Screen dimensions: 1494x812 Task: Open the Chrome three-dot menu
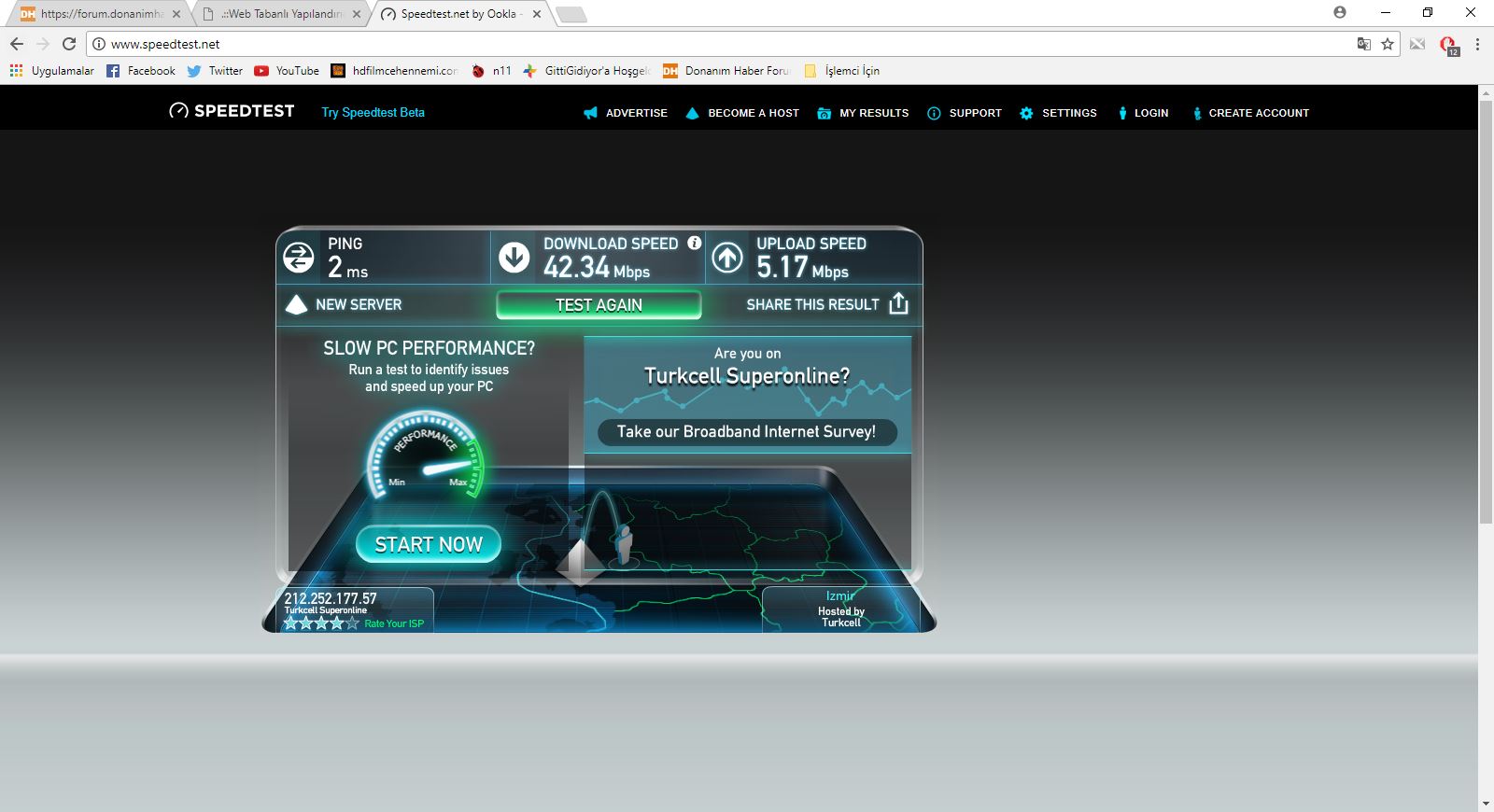pyautogui.click(x=1477, y=44)
